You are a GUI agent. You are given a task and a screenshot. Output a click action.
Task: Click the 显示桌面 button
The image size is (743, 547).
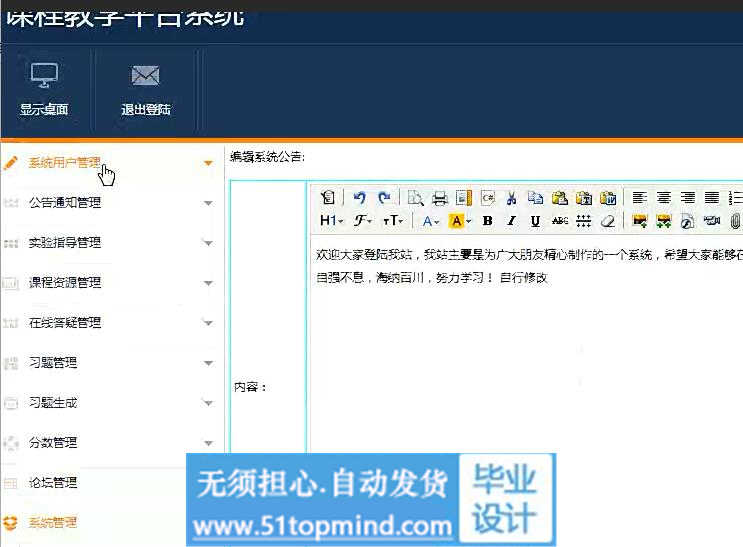coord(44,90)
